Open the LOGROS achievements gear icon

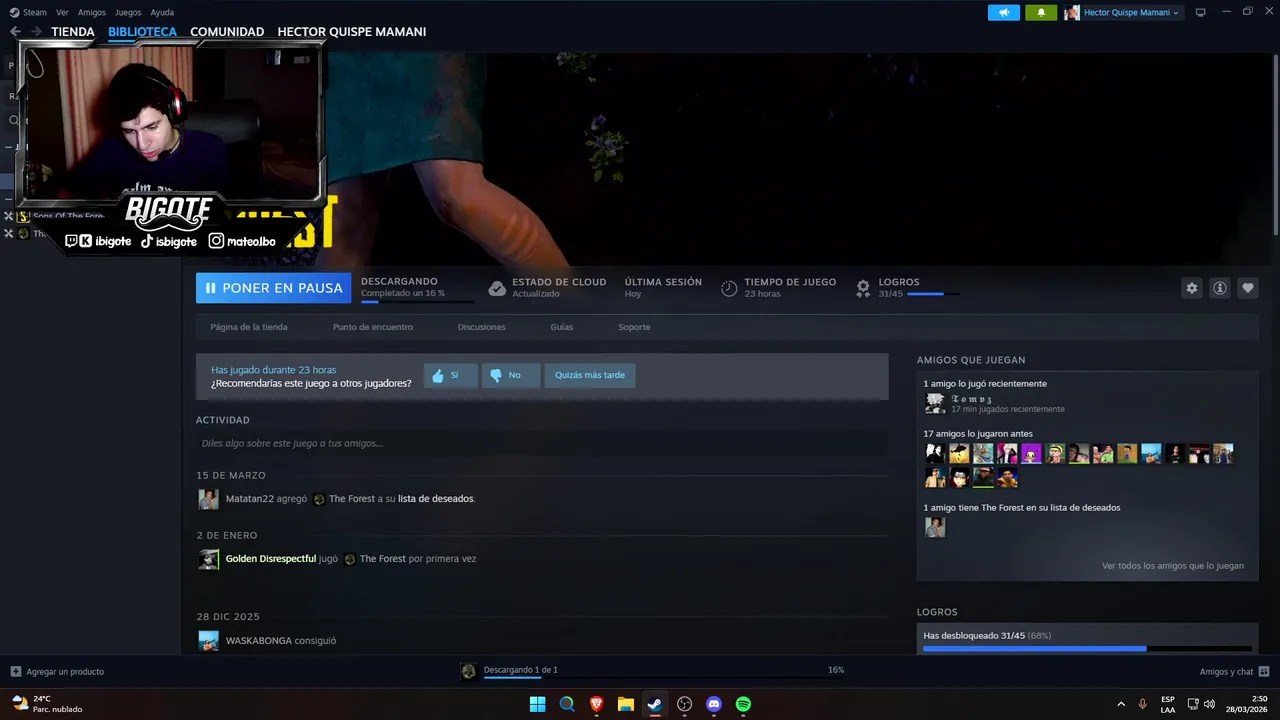pos(863,288)
